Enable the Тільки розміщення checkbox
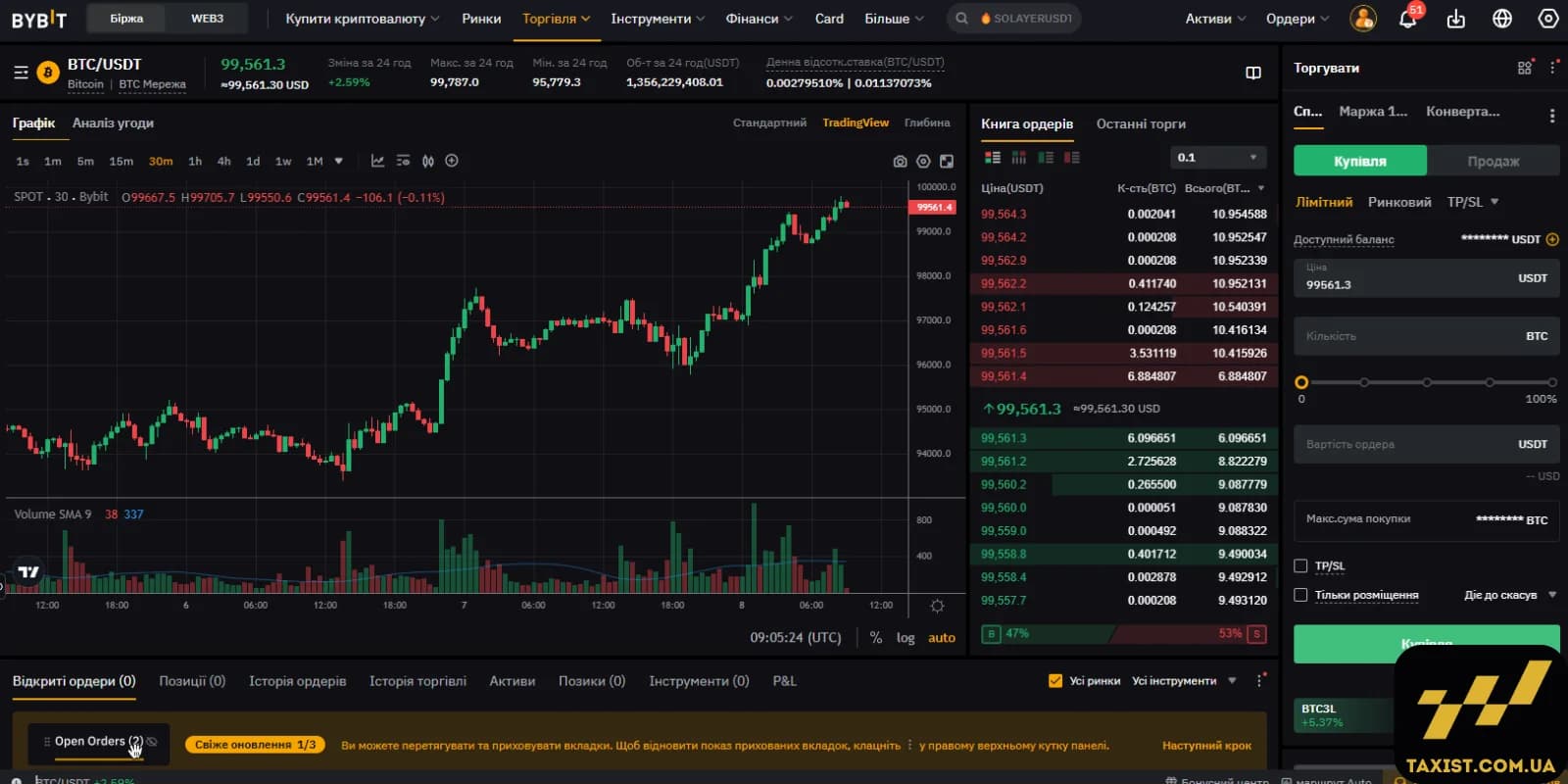The width and height of the screenshot is (1568, 784). pyautogui.click(x=1300, y=595)
